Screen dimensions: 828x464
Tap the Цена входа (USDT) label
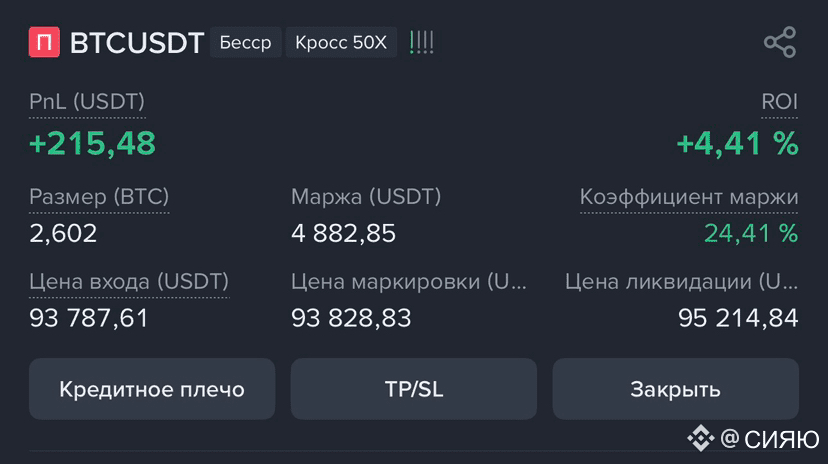pyautogui.click(x=129, y=281)
